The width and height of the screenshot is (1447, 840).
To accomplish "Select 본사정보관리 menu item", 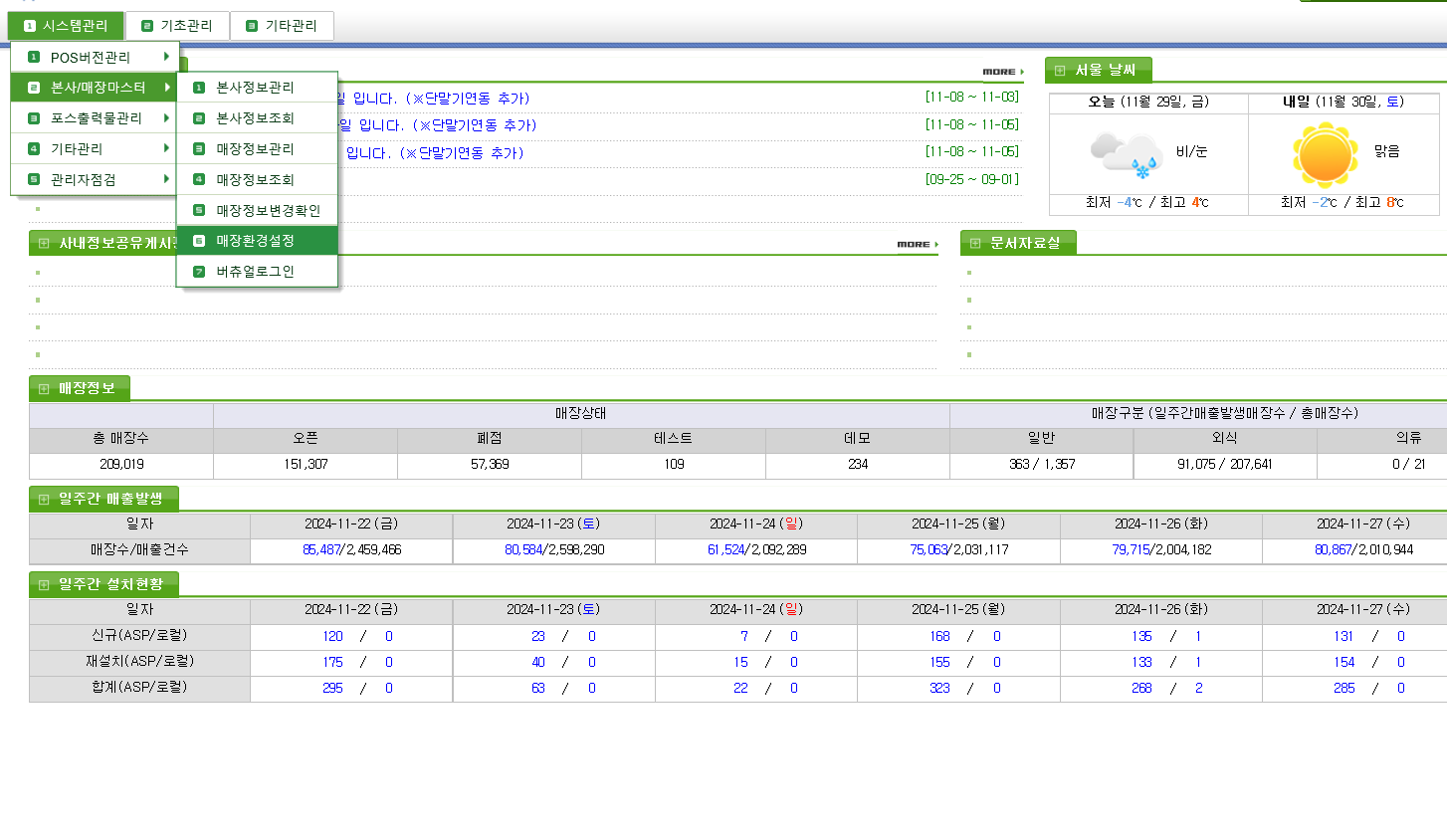I will [x=256, y=88].
